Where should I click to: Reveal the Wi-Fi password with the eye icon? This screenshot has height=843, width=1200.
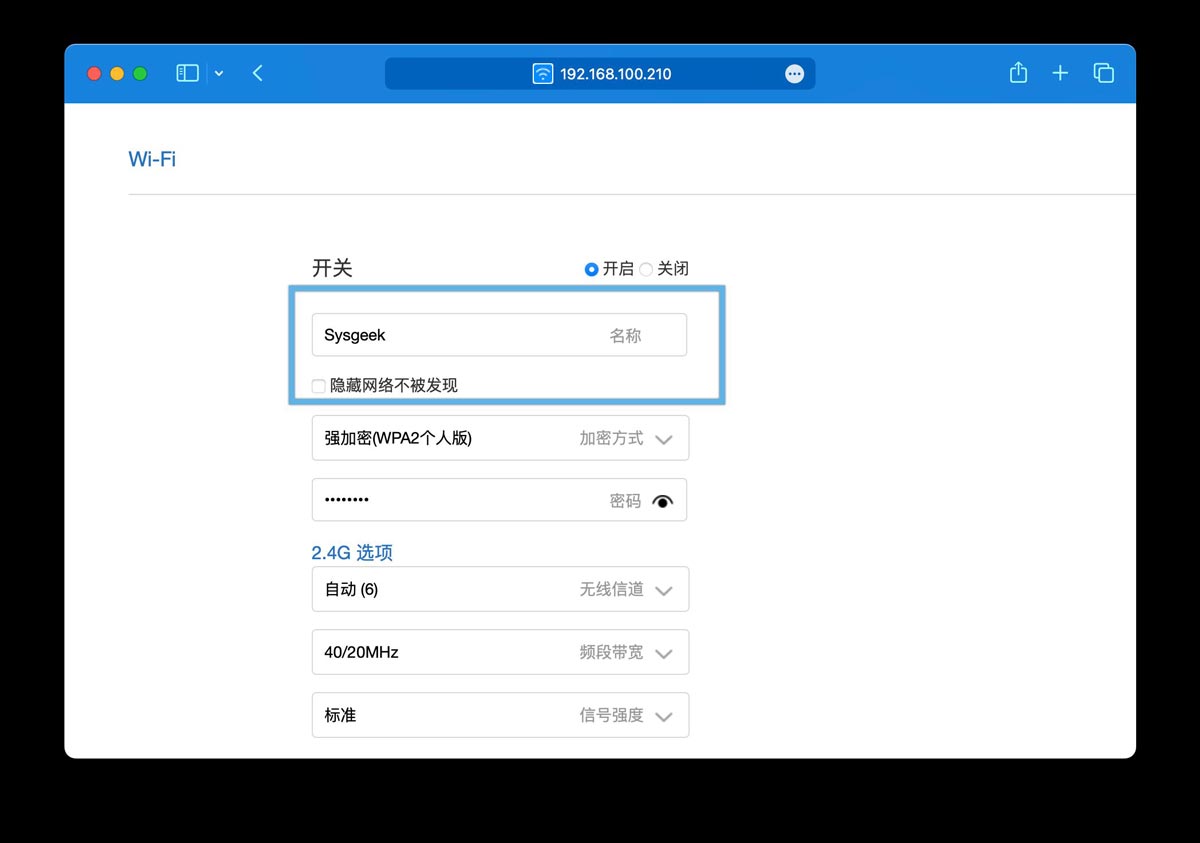tap(663, 500)
